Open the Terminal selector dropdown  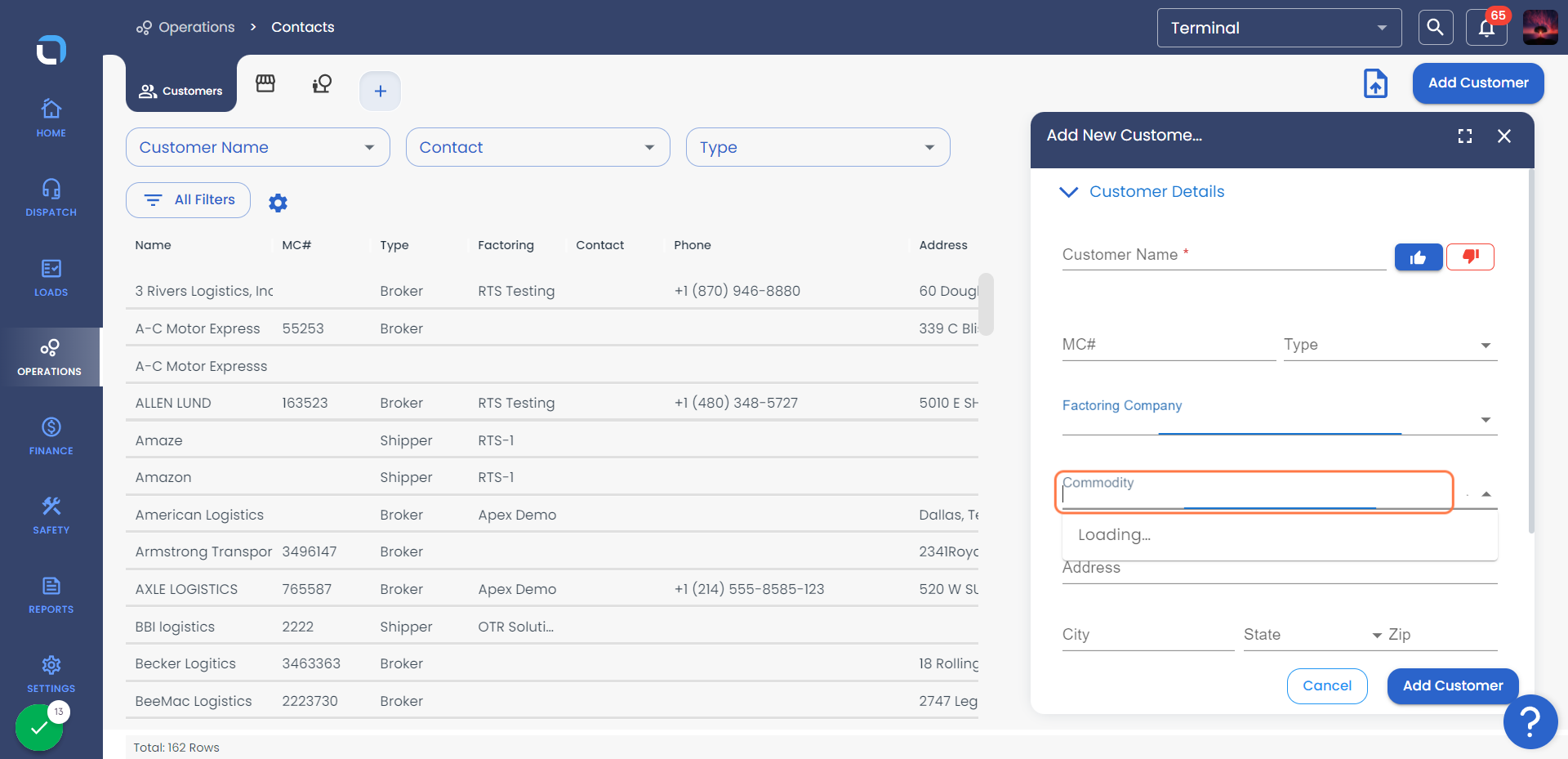click(1279, 28)
